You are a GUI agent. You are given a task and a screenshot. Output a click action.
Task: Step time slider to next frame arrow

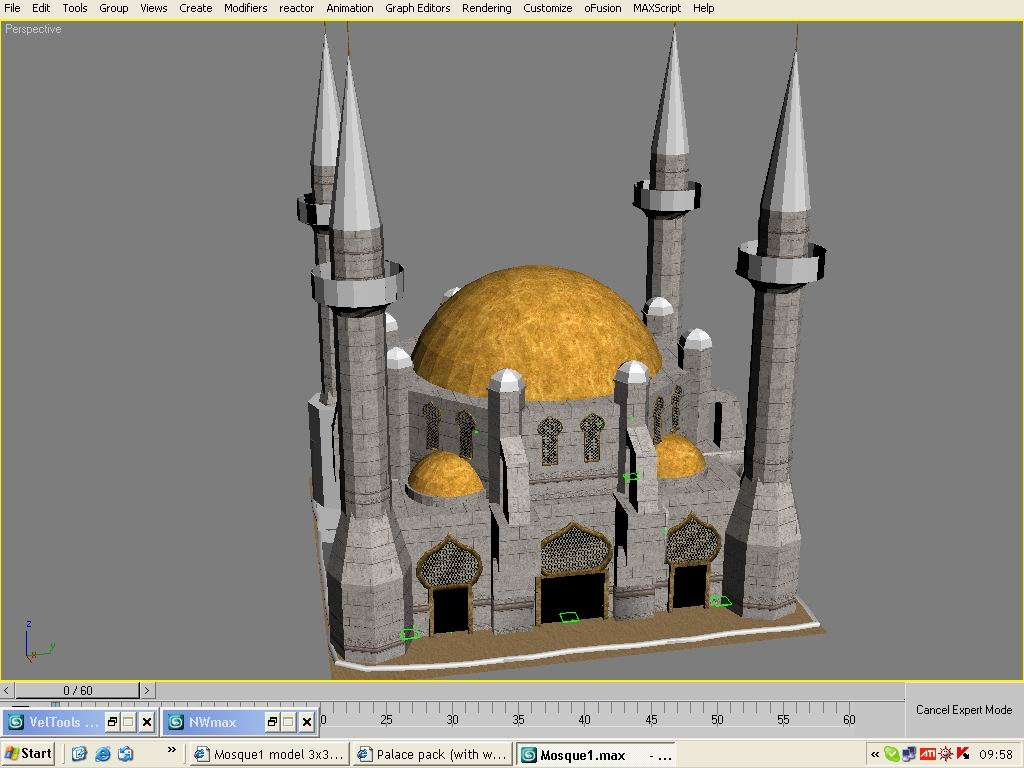(x=147, y=690)
